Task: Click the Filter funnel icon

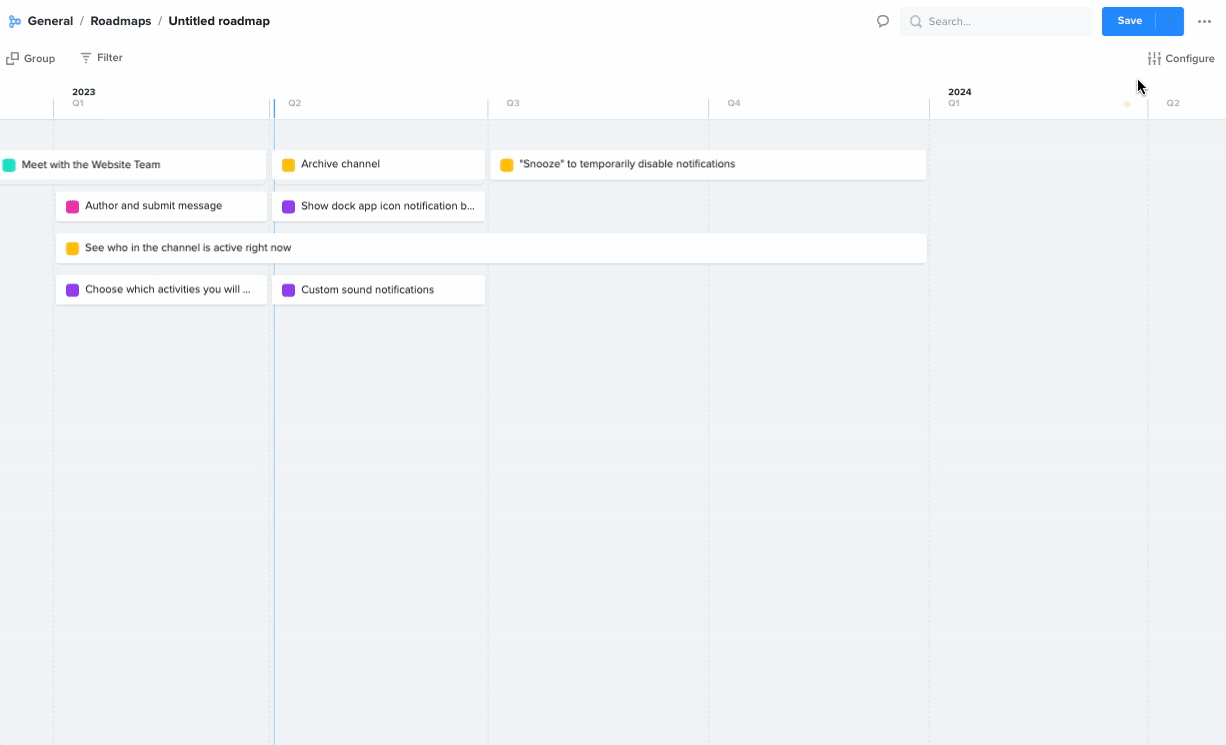Action: point(86,58)
